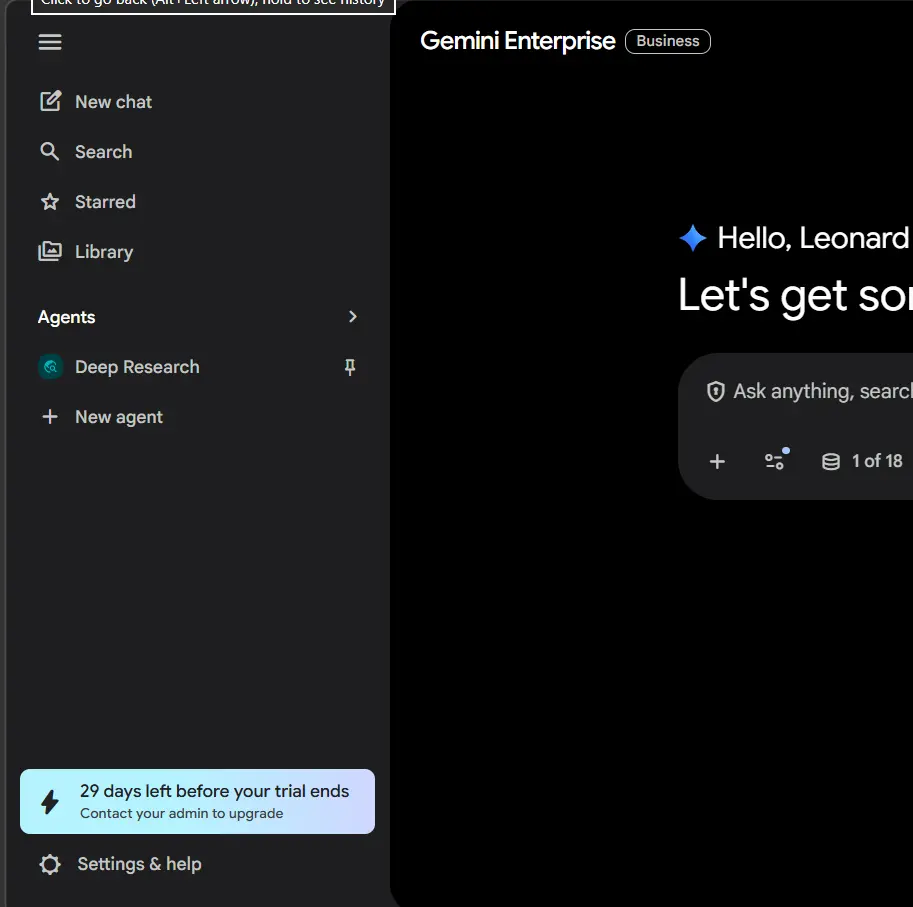Click the Ask anything prompt field
The height and width of the screenshot is (907, 913).
click(822, 391)
